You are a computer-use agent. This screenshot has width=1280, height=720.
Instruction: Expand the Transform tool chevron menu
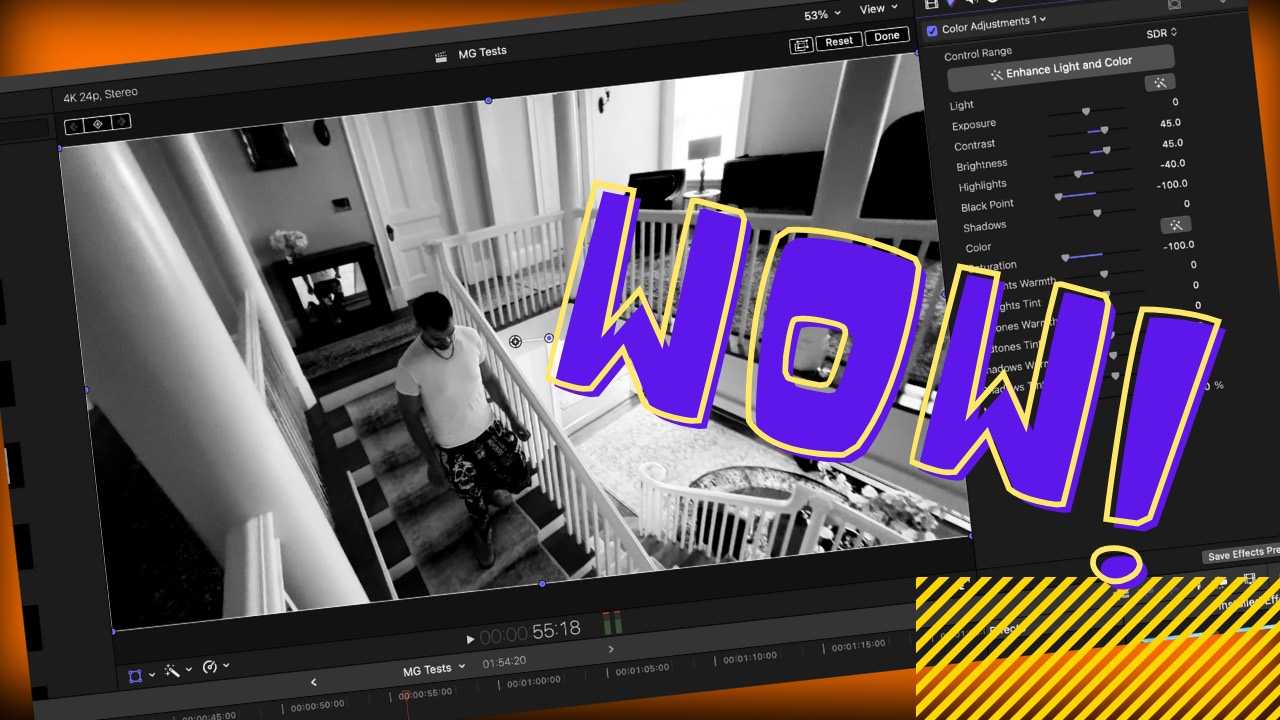[x=152, y=674]
